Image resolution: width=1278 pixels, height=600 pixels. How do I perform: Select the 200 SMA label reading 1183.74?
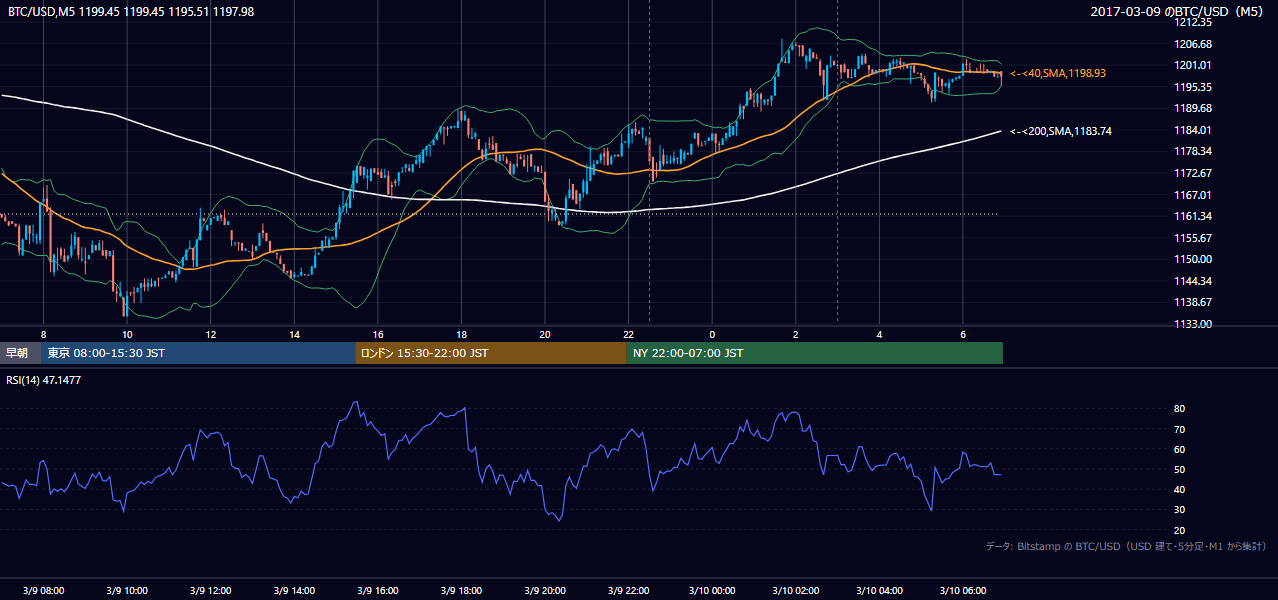tap(1060, 131)
